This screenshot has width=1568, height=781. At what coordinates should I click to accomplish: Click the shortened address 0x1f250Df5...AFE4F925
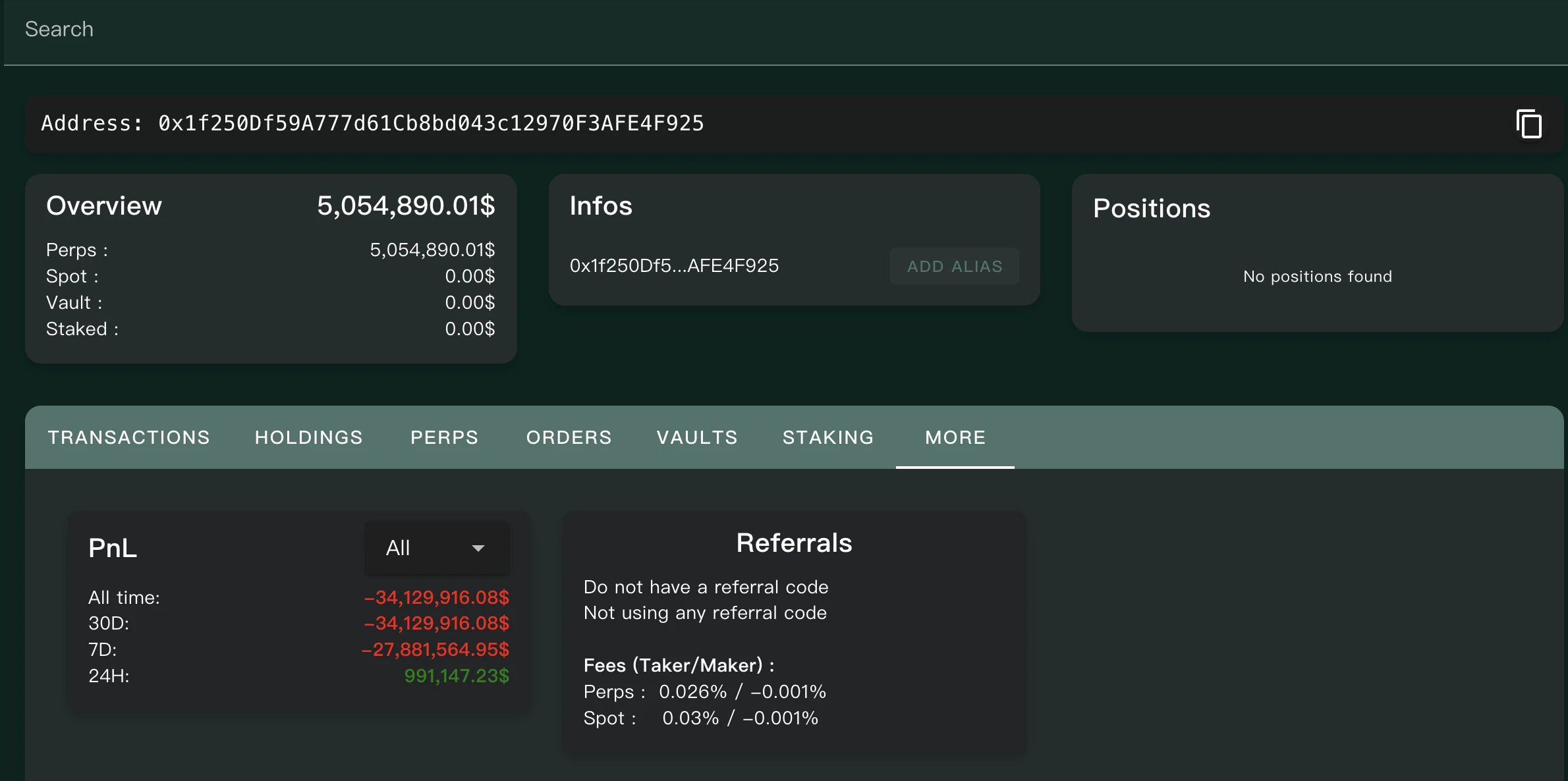[x=674, y=265]
